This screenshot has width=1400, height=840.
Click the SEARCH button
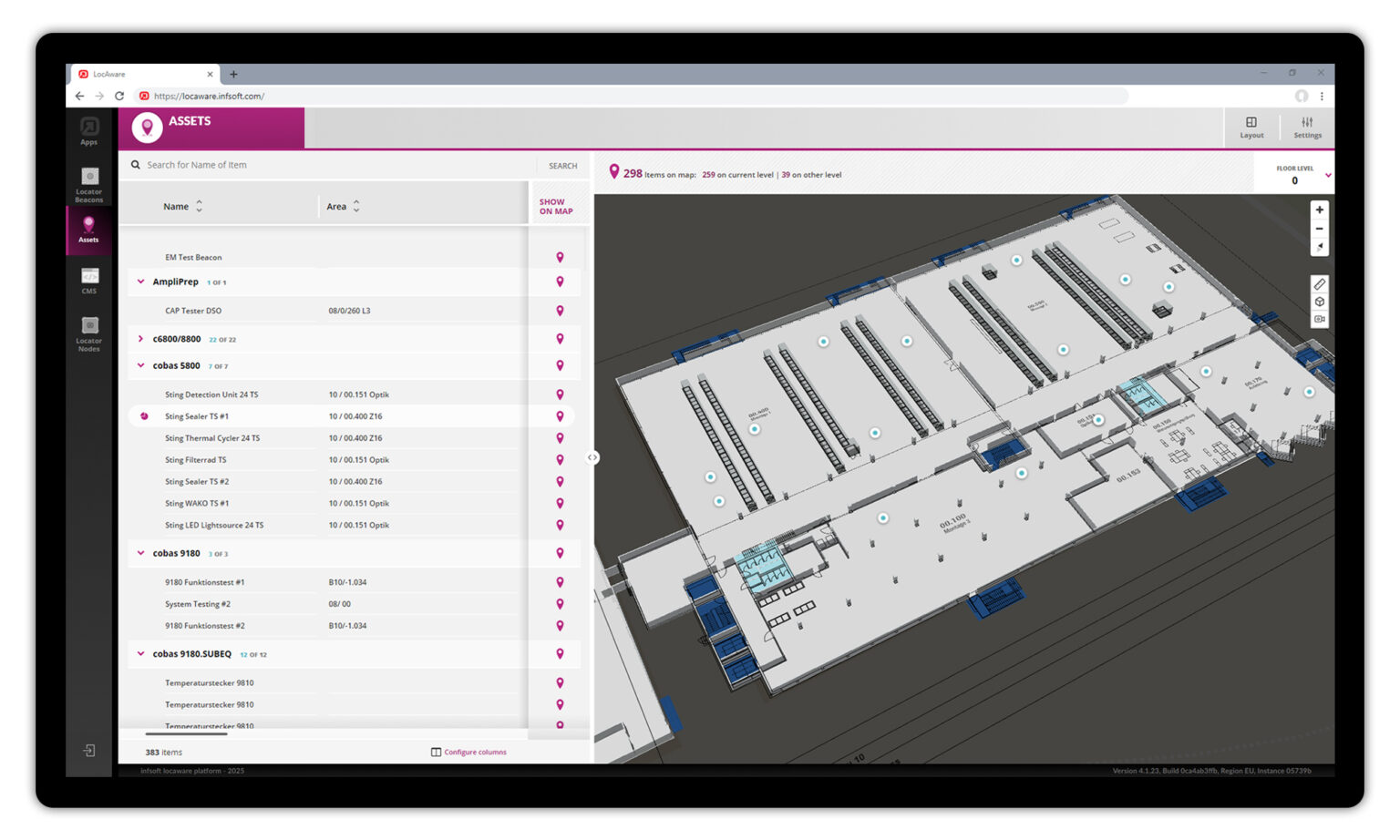(561, 165)
